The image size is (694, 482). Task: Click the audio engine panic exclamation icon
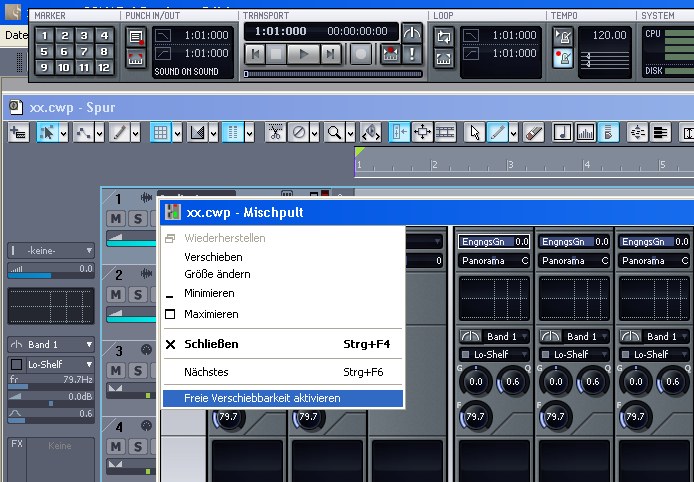click(x=412, y=54)
